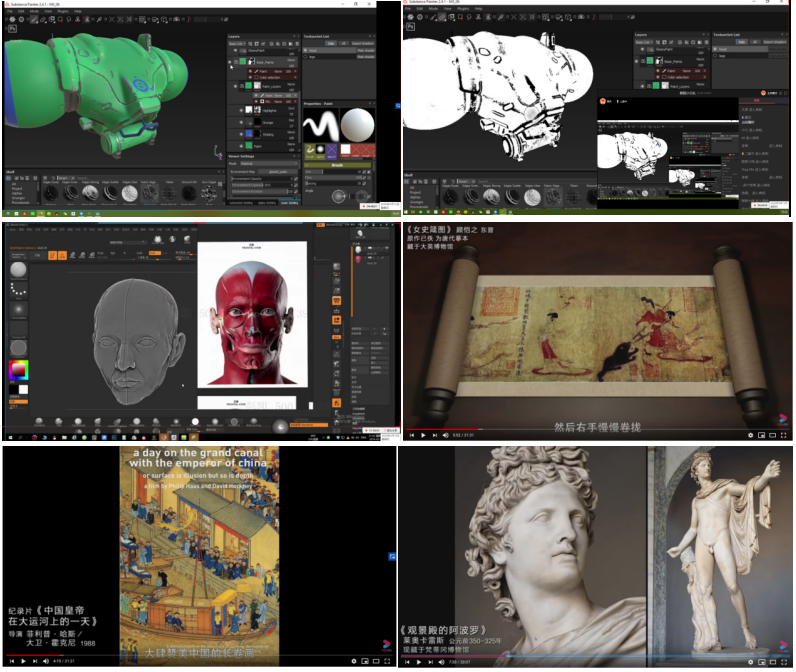
Task: Select the Move gizmo icon in ZBrush
Action: pyautogui.click(x=72, y=255)
